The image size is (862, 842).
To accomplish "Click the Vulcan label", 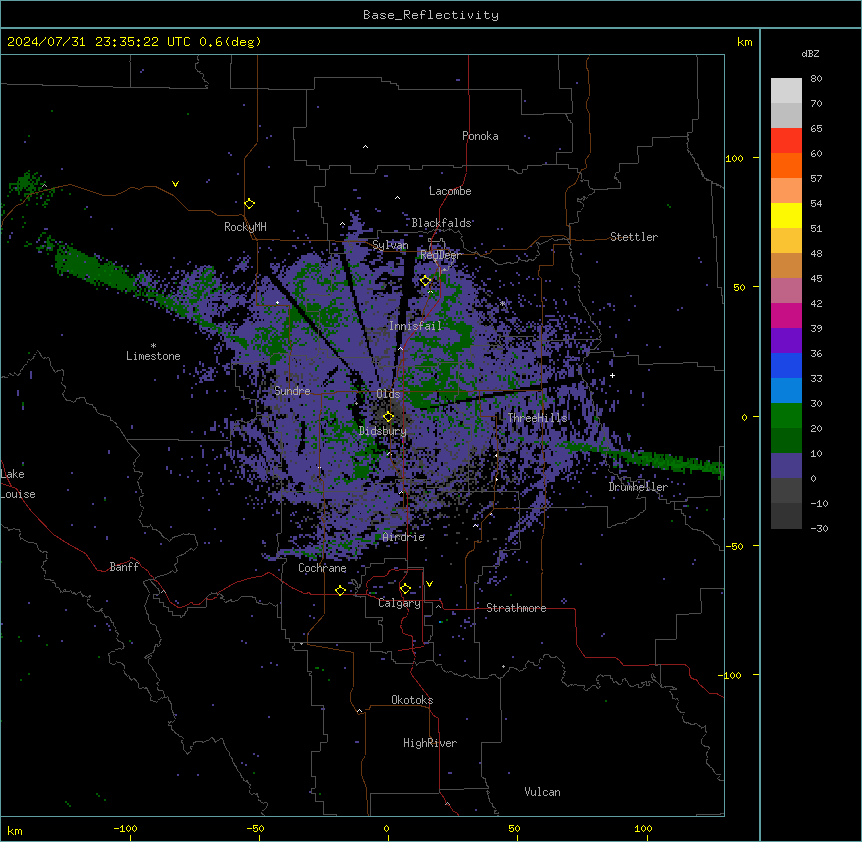I will click(542, 792).
